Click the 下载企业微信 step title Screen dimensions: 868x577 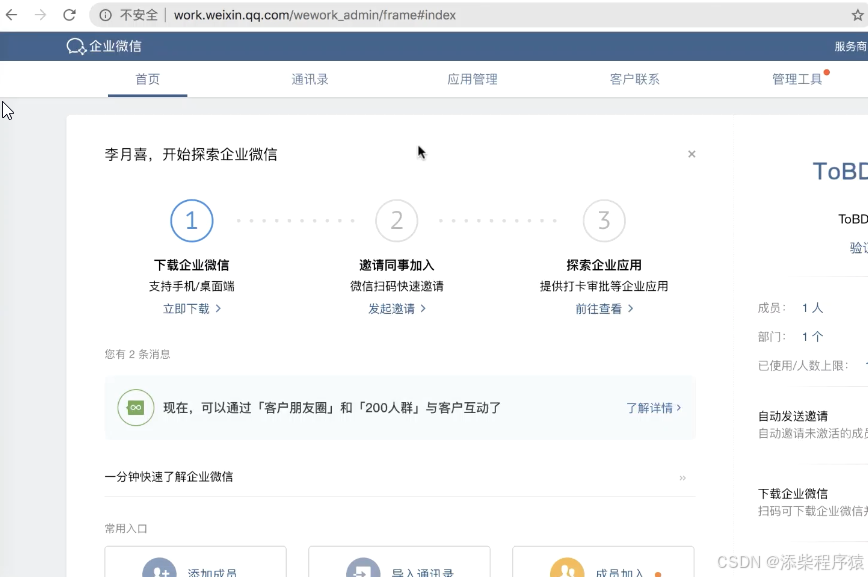click(x=192, y=265)
